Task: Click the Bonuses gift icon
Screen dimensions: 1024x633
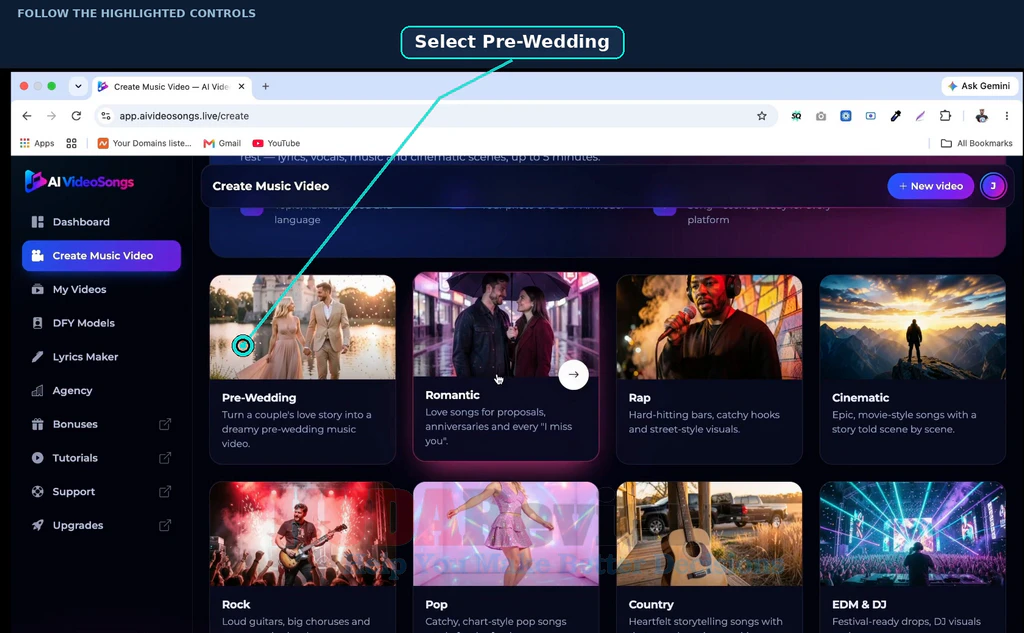Action: click(37, 424)
